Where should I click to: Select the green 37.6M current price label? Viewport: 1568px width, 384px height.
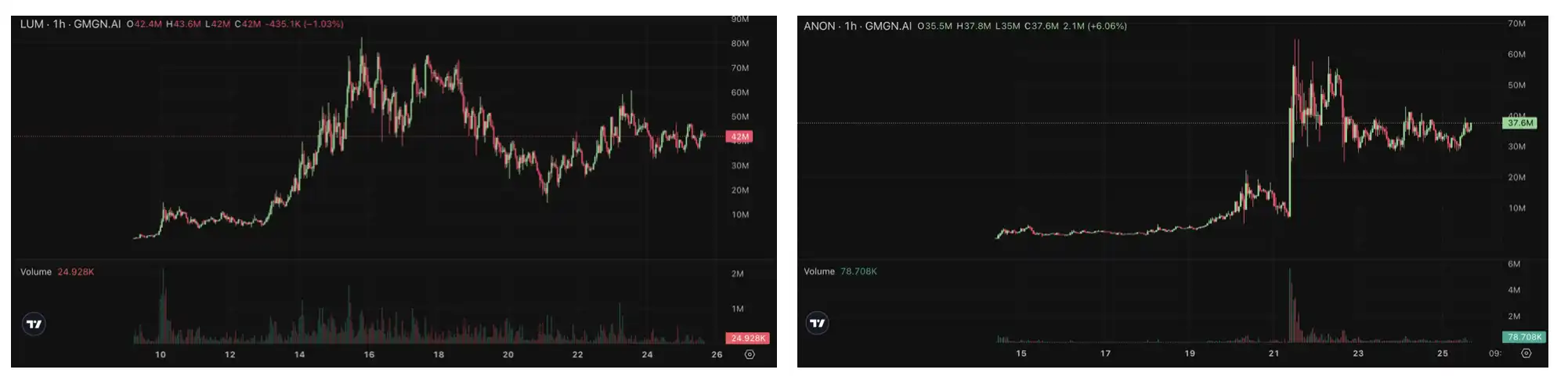click(1519, 123)
